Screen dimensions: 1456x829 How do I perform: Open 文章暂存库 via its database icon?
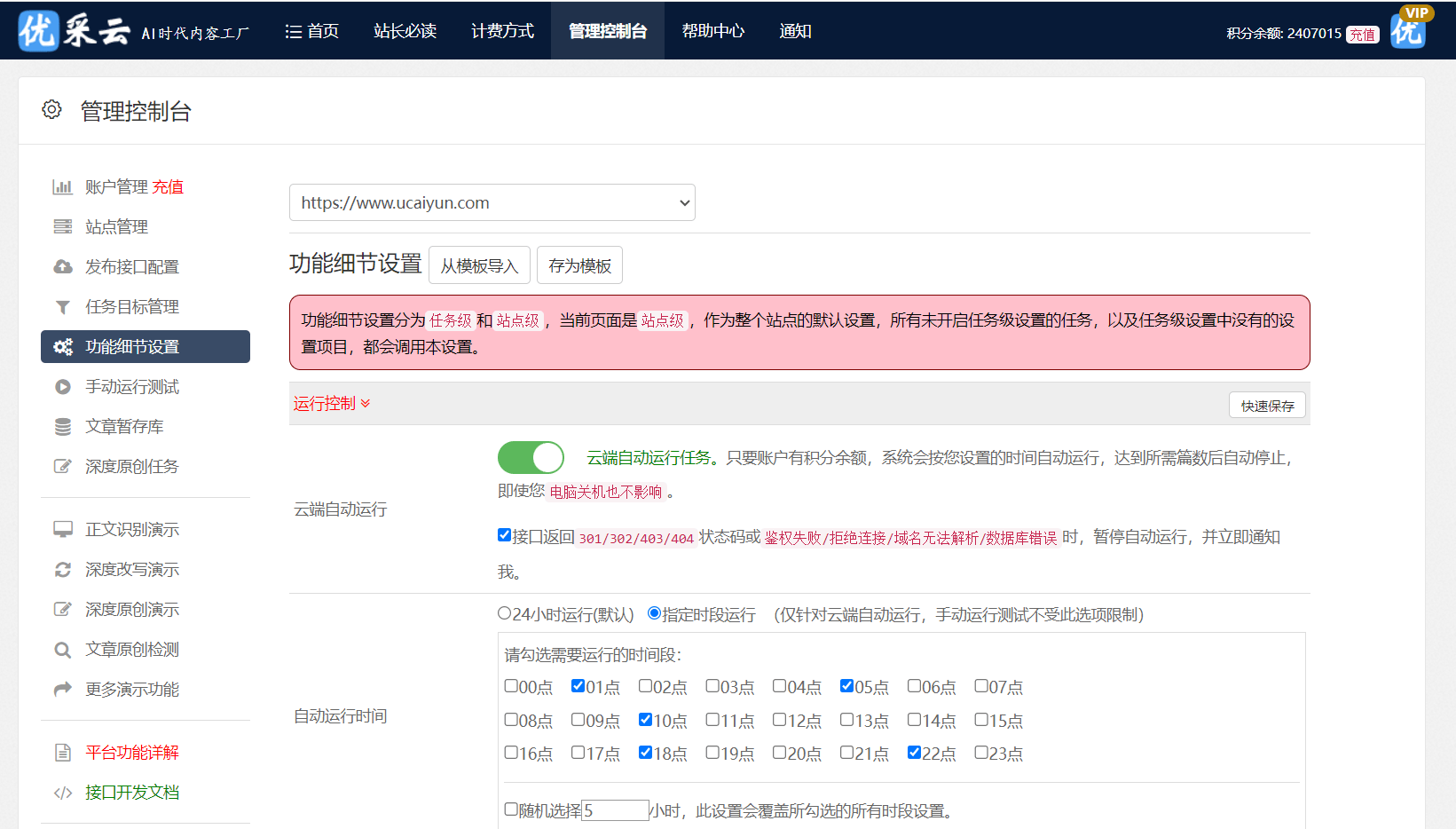click(62, 426)
